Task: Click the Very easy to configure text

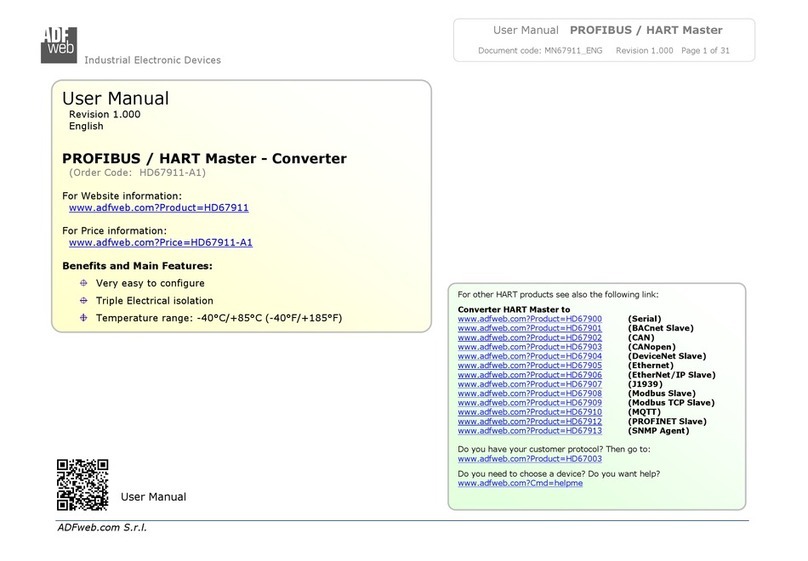Action: pyautogui.click(x=150, y=283)
